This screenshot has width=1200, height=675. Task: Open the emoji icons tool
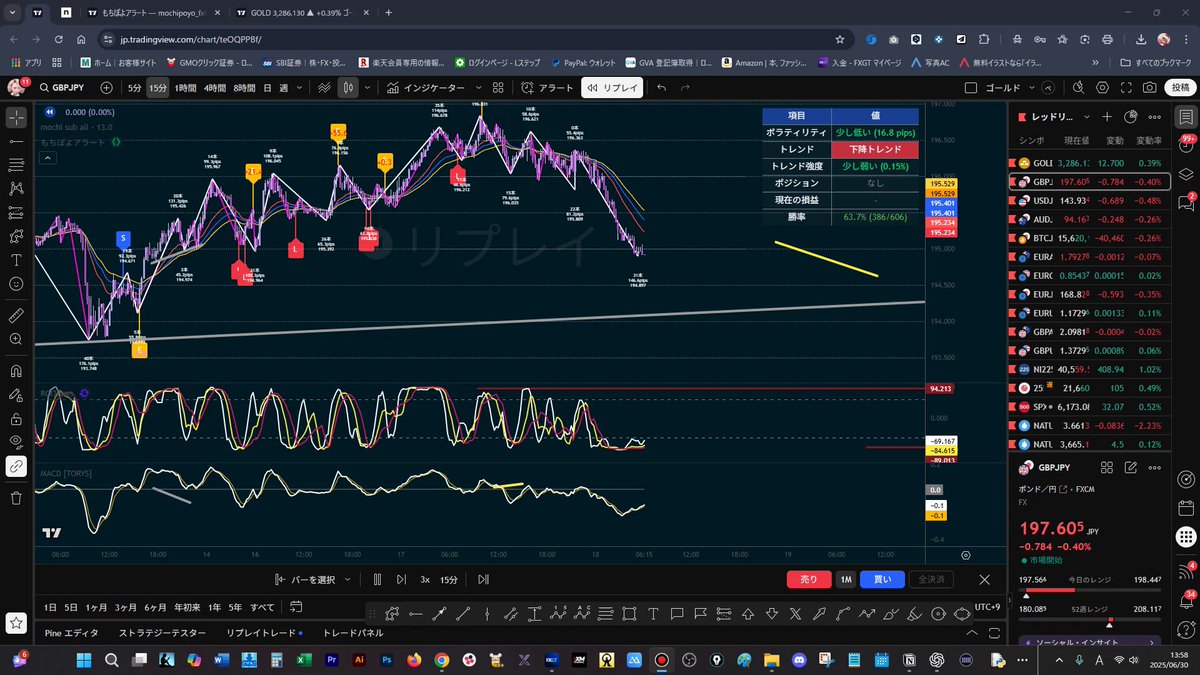coord(16,284)
